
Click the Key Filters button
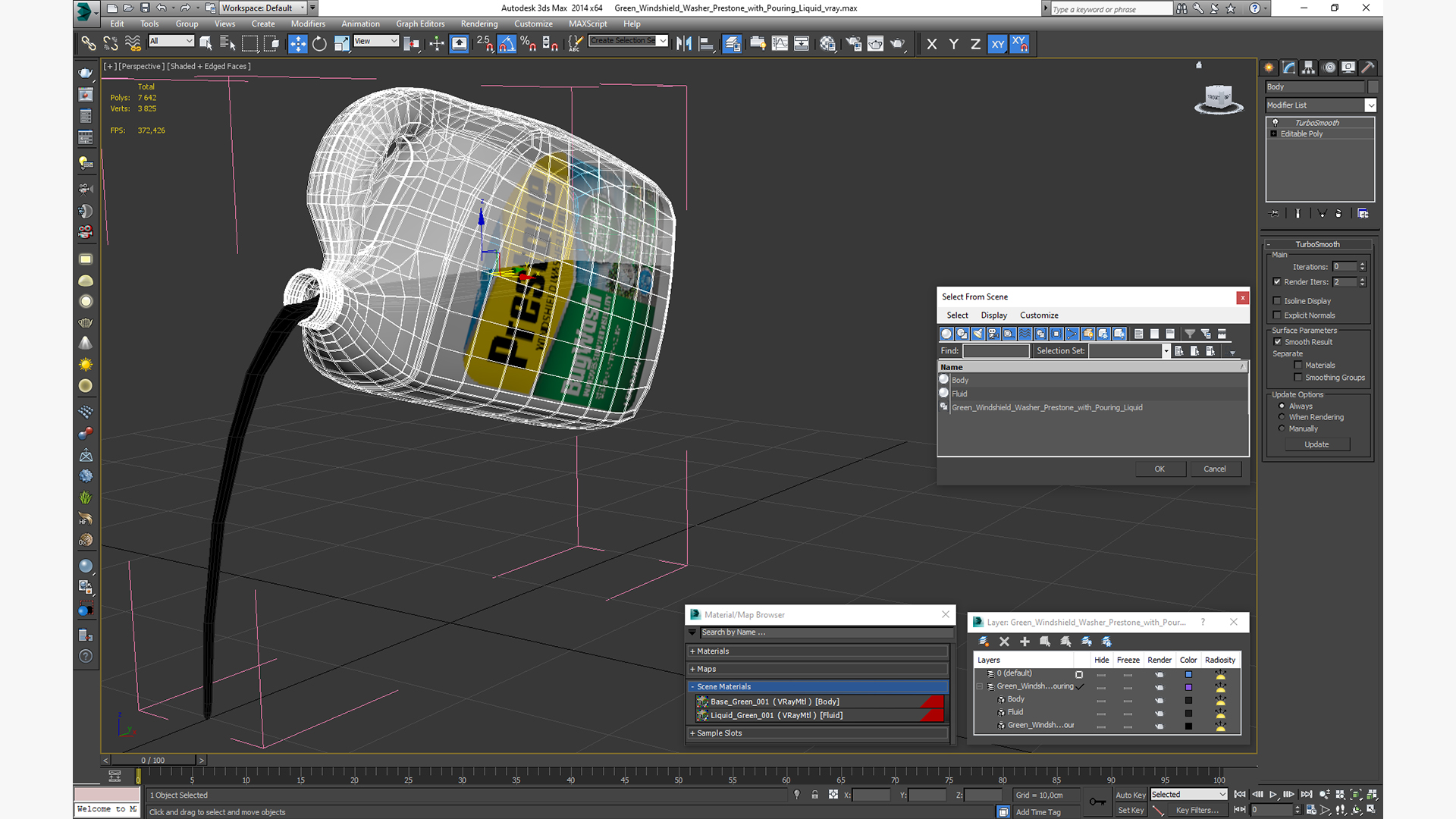click(x=1197, y=810)
